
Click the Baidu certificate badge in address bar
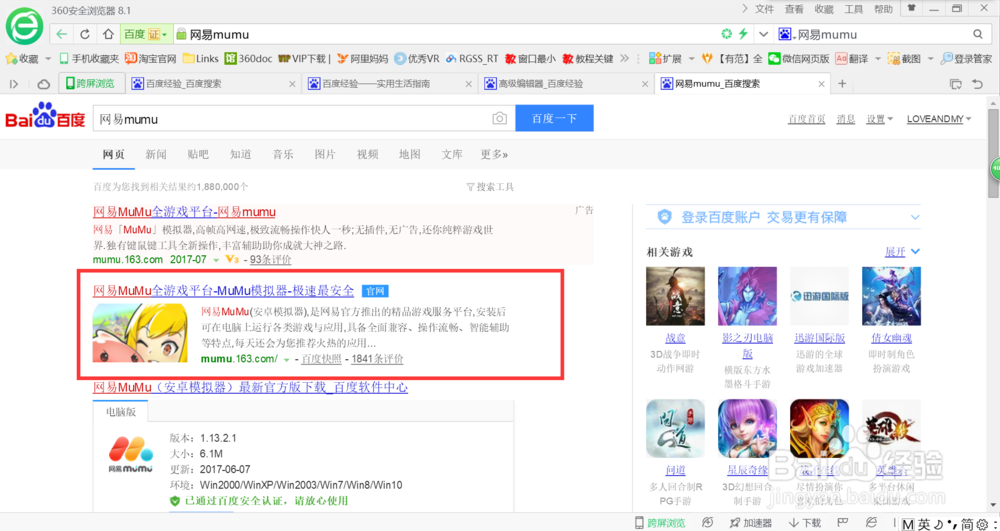click(x=147, y=34)
